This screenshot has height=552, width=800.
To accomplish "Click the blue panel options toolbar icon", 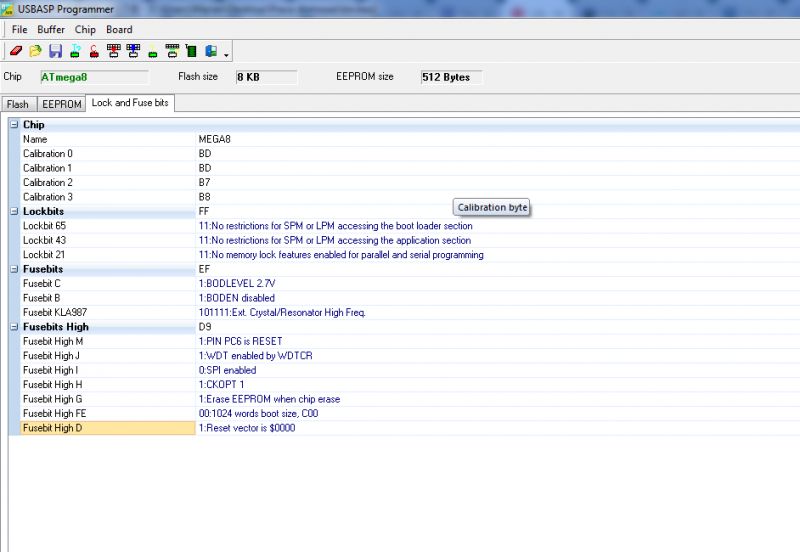I will click(211, 51).
